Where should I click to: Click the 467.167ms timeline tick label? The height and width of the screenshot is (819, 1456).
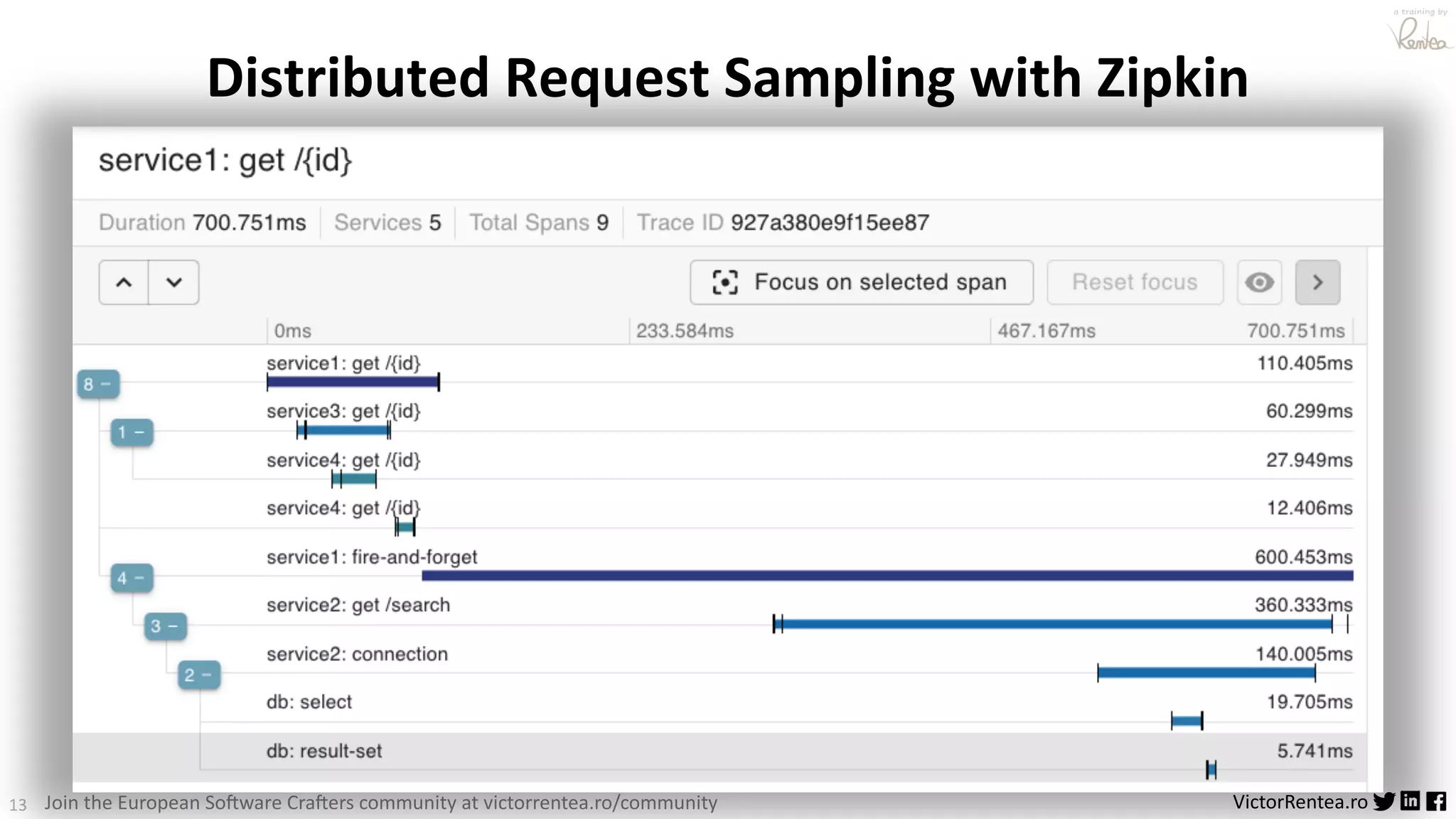1046,331
